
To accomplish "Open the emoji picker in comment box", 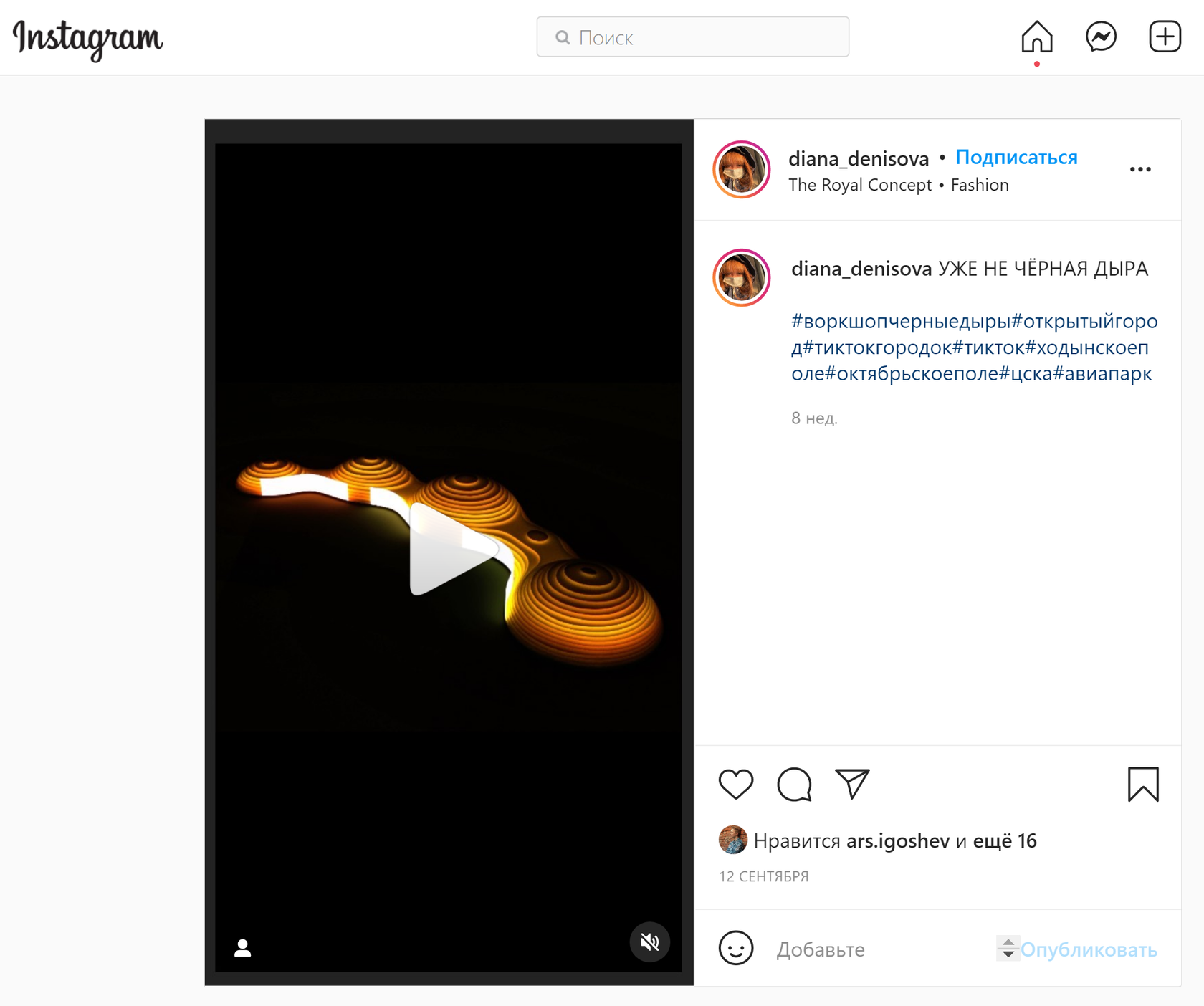I will point(735,949).
